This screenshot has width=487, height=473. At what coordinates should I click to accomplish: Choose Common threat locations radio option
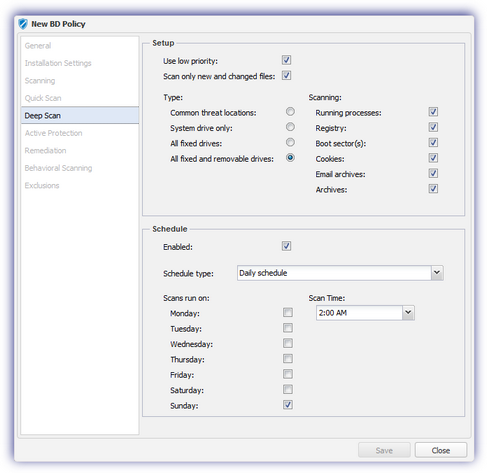[x=290, y=112]
